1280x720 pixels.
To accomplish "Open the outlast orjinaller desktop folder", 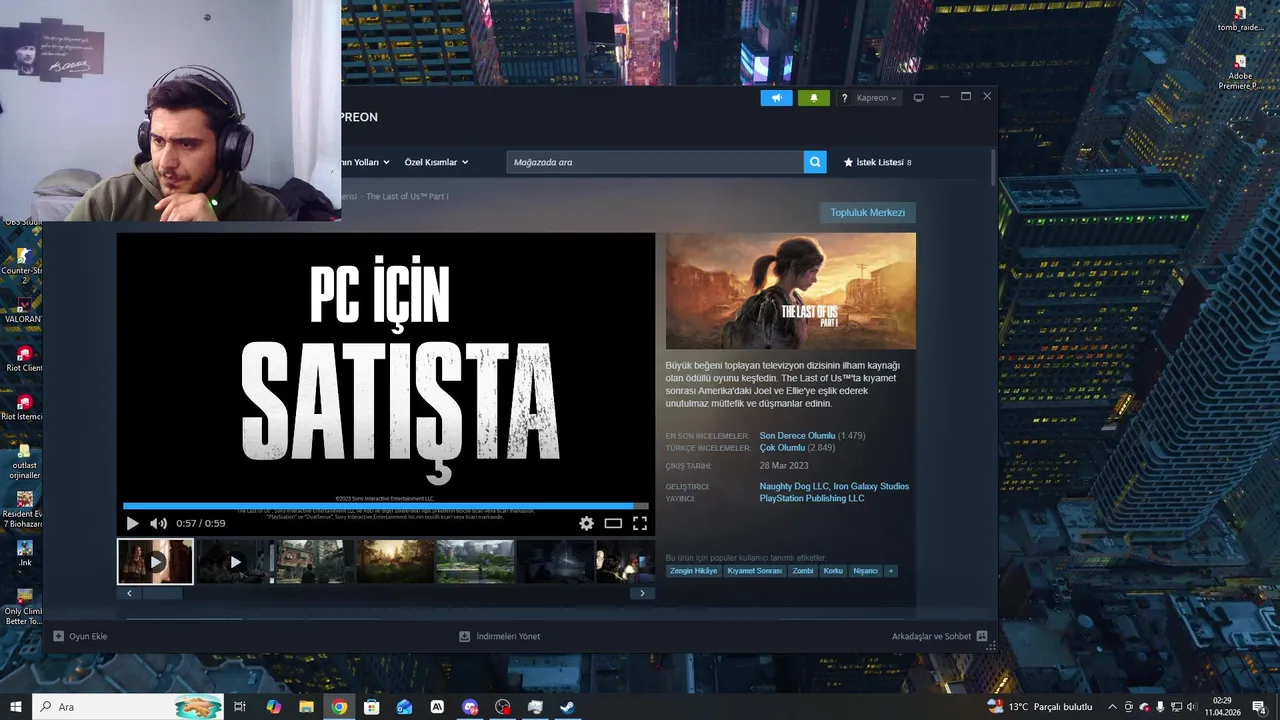I will pos(24,460).
